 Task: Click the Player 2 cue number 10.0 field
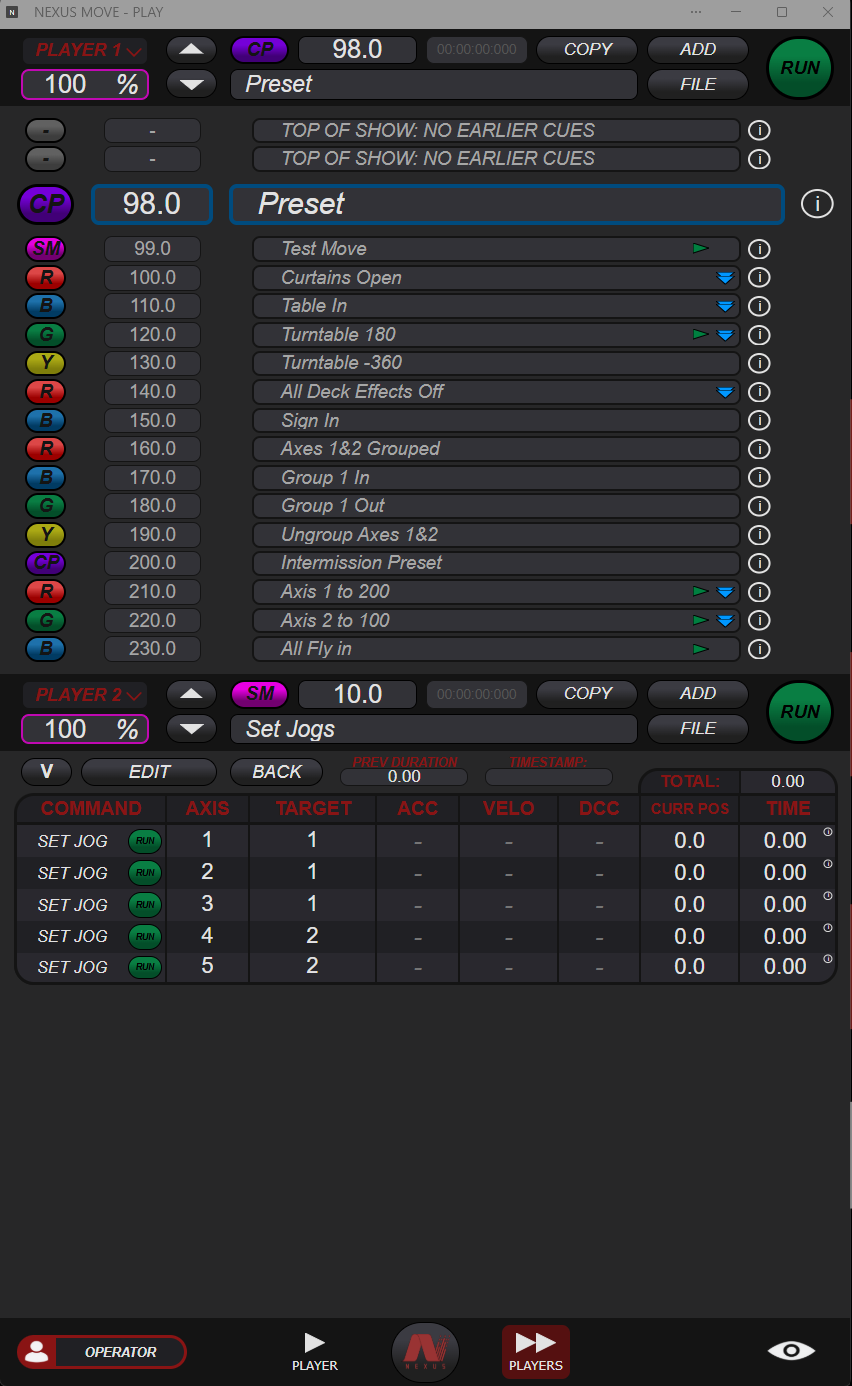[x=357, y=694]
